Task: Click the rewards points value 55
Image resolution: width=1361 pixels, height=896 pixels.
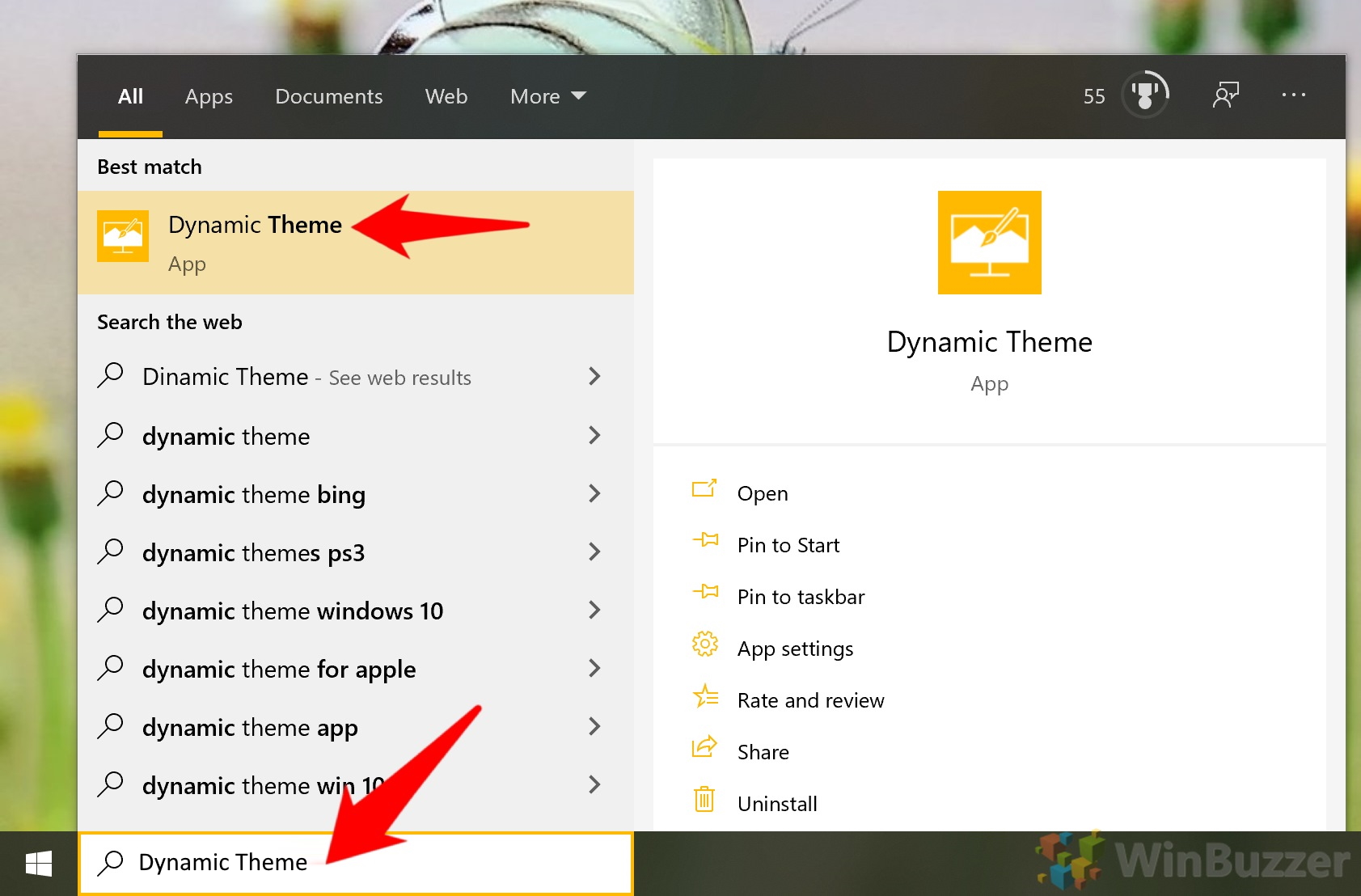Action: tap(1094, 96)
